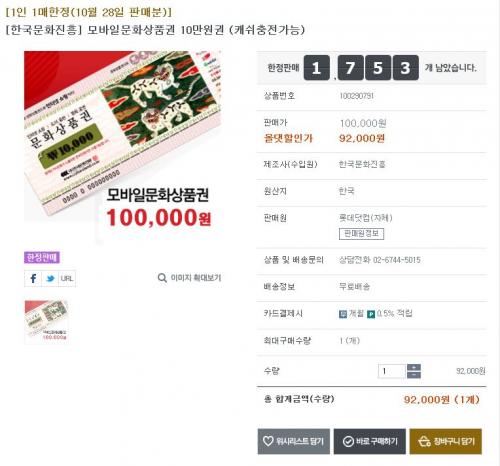The image size is (500, 466).
Task: Click the main gift certificate product image
Action: [x=123, y=147]
